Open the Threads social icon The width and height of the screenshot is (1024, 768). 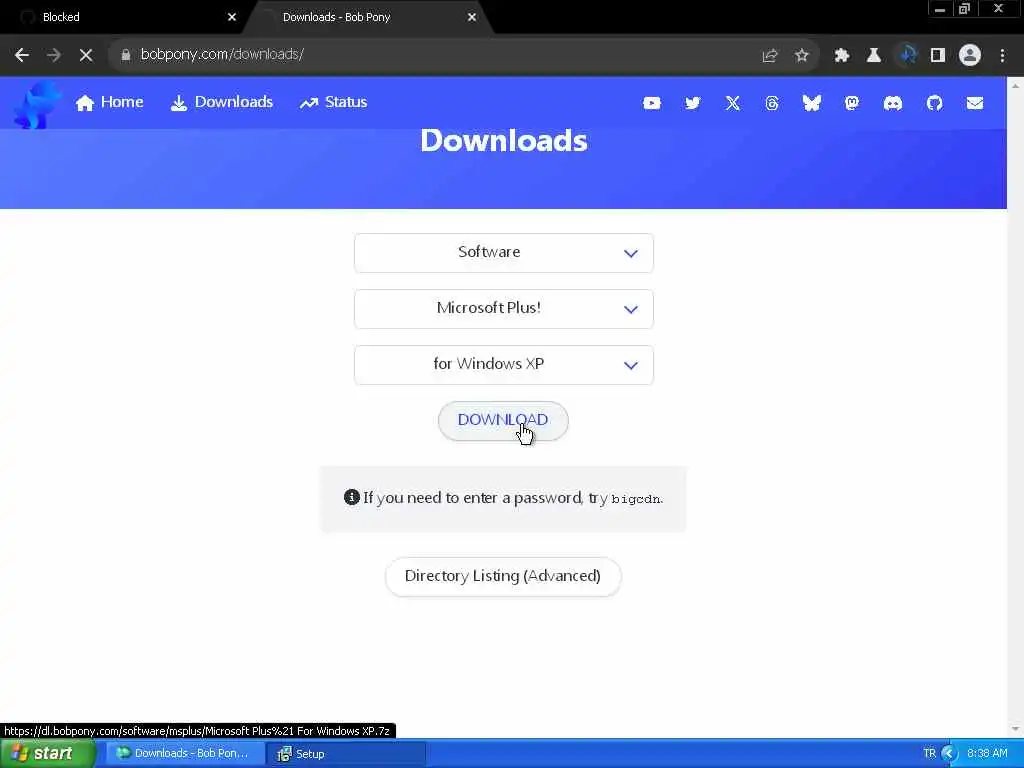coord(772,103)
